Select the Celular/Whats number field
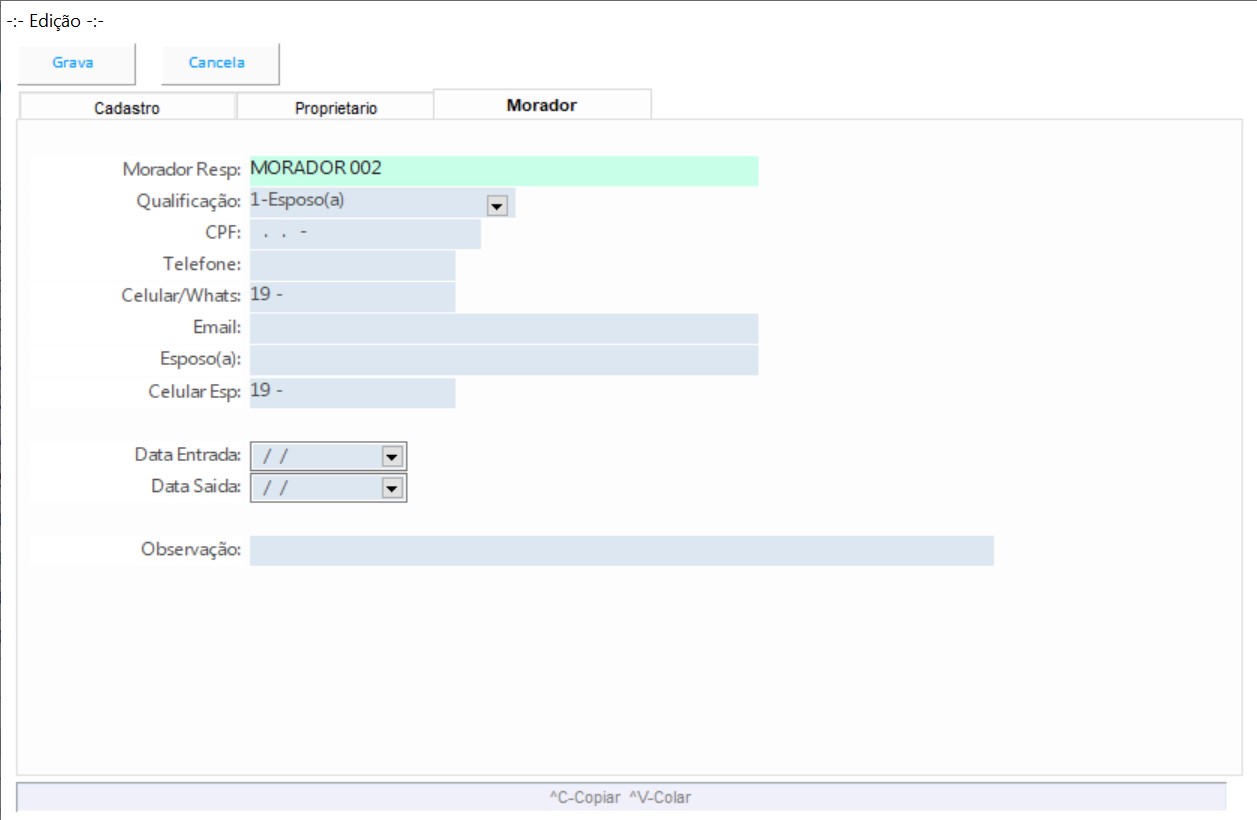This screenshot has height=820, width=1257. (352, 297)
